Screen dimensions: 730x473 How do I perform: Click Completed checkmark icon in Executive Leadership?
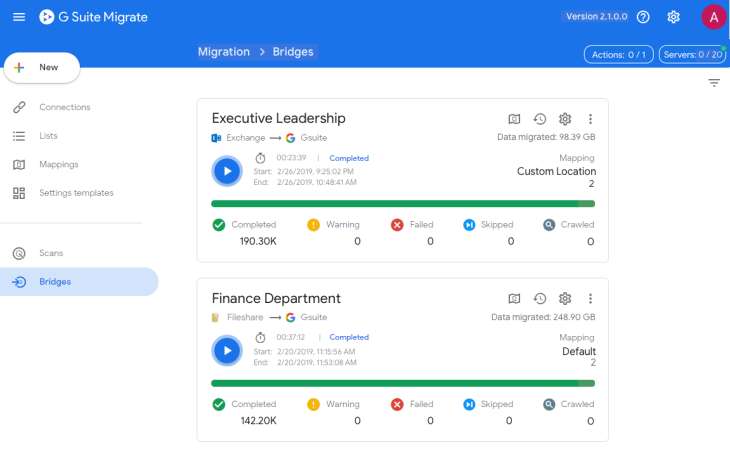tap(219, 225)
